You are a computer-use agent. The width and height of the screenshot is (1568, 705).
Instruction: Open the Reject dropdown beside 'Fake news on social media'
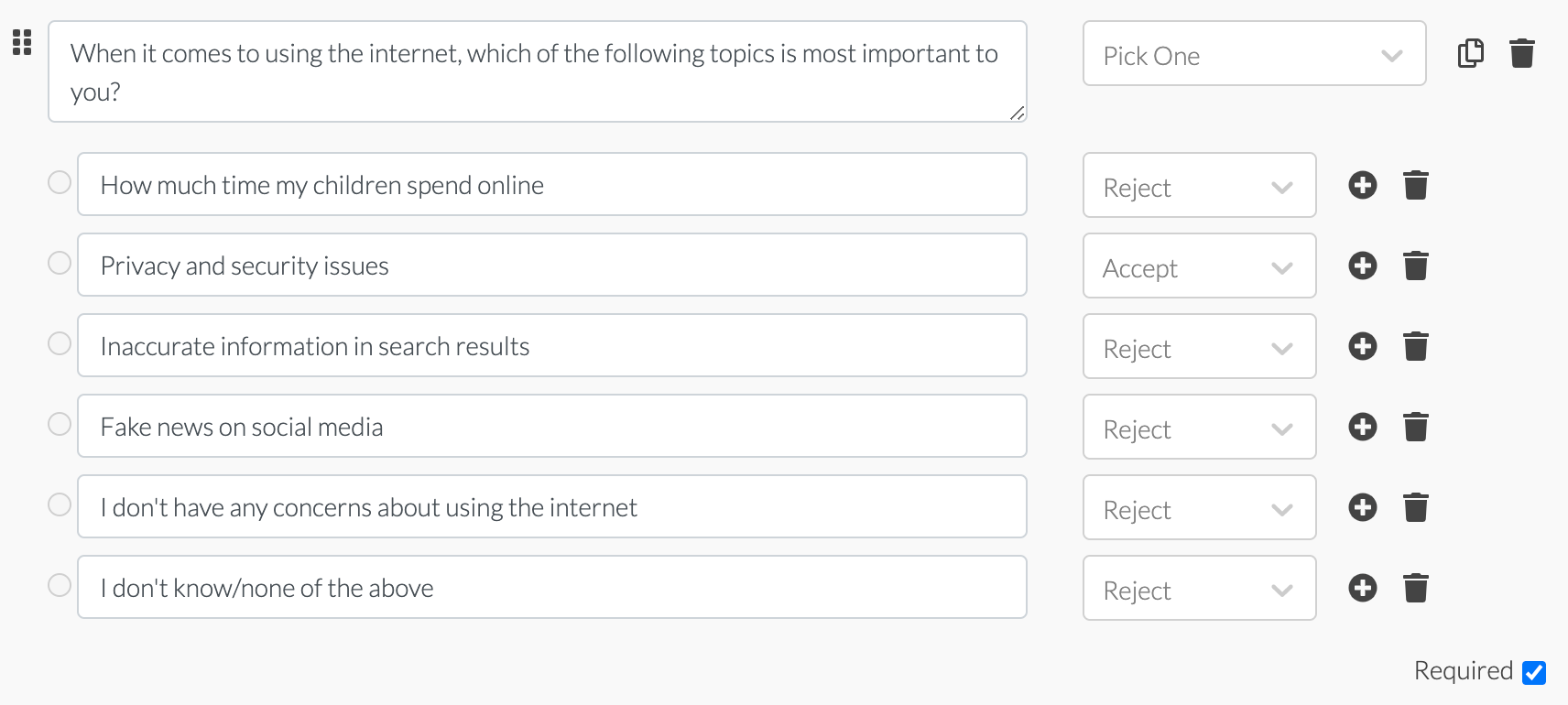point(1199,427)
